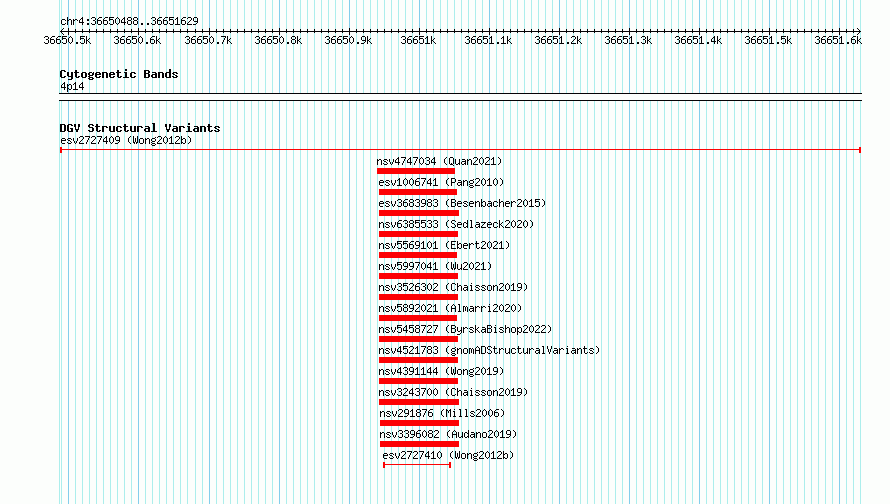This screenshot has height=504, width=890.
Task: Open the nsv3526302 (Chaisson2019) label
Action: point(453,287)
